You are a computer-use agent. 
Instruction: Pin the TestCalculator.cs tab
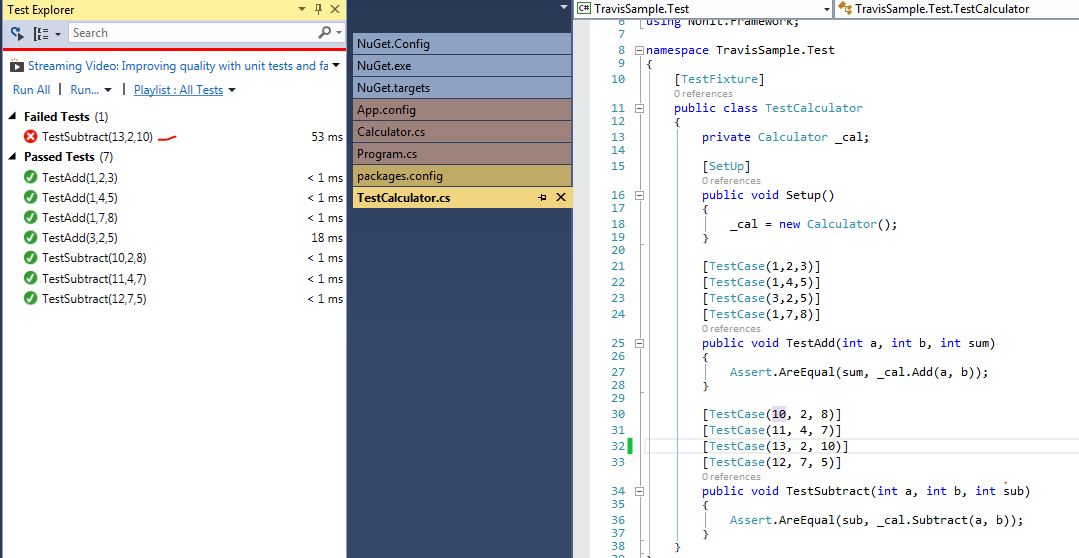click(x=542, y=198)
